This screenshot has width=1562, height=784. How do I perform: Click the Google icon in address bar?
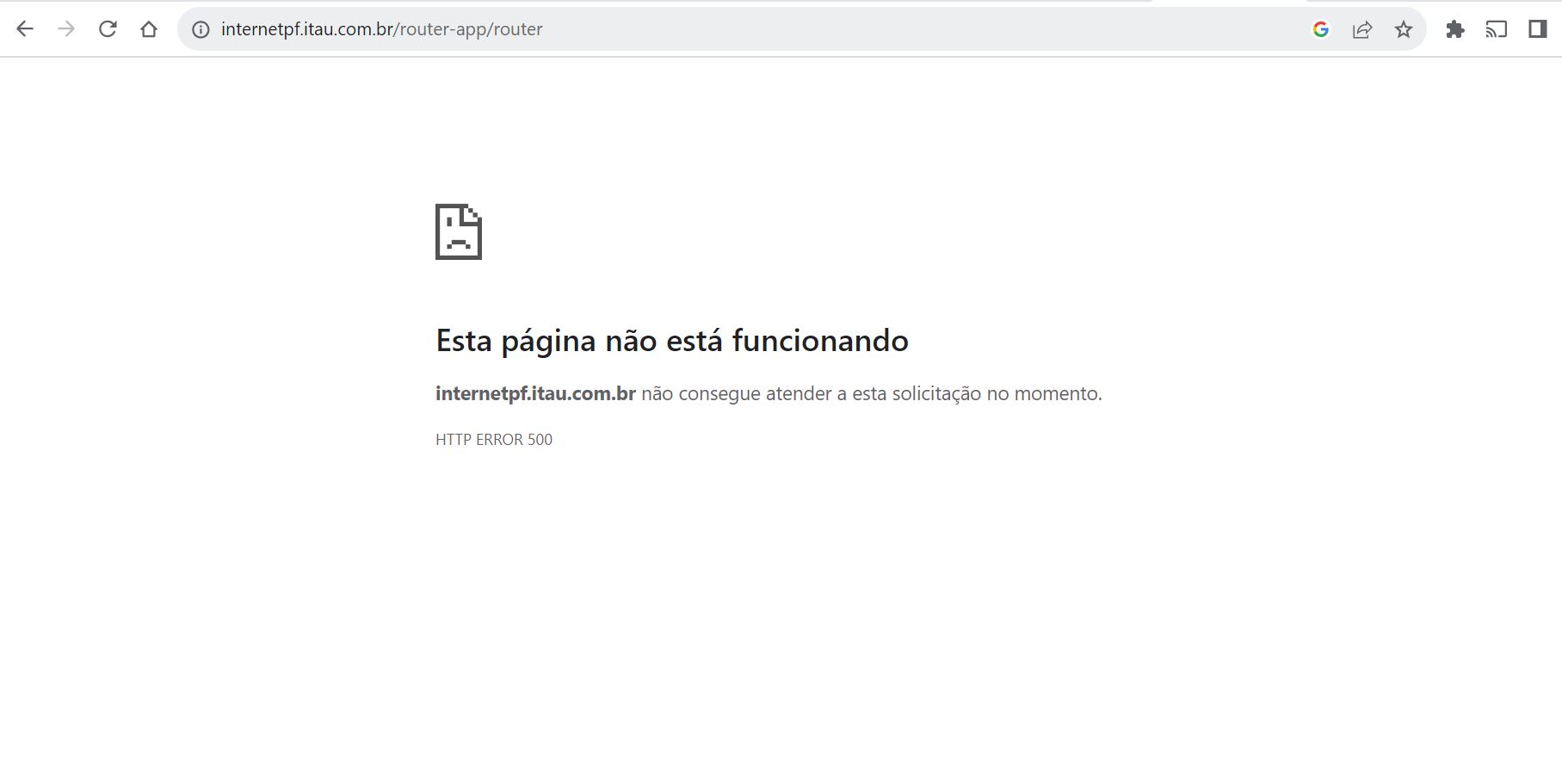pyautogui.click(x=1320, y=29)
